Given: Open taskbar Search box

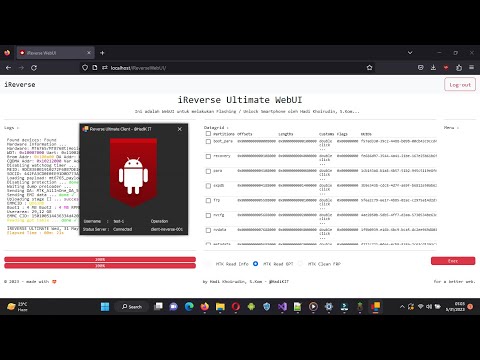Looking at the screenshot, I should coord(132,306).
